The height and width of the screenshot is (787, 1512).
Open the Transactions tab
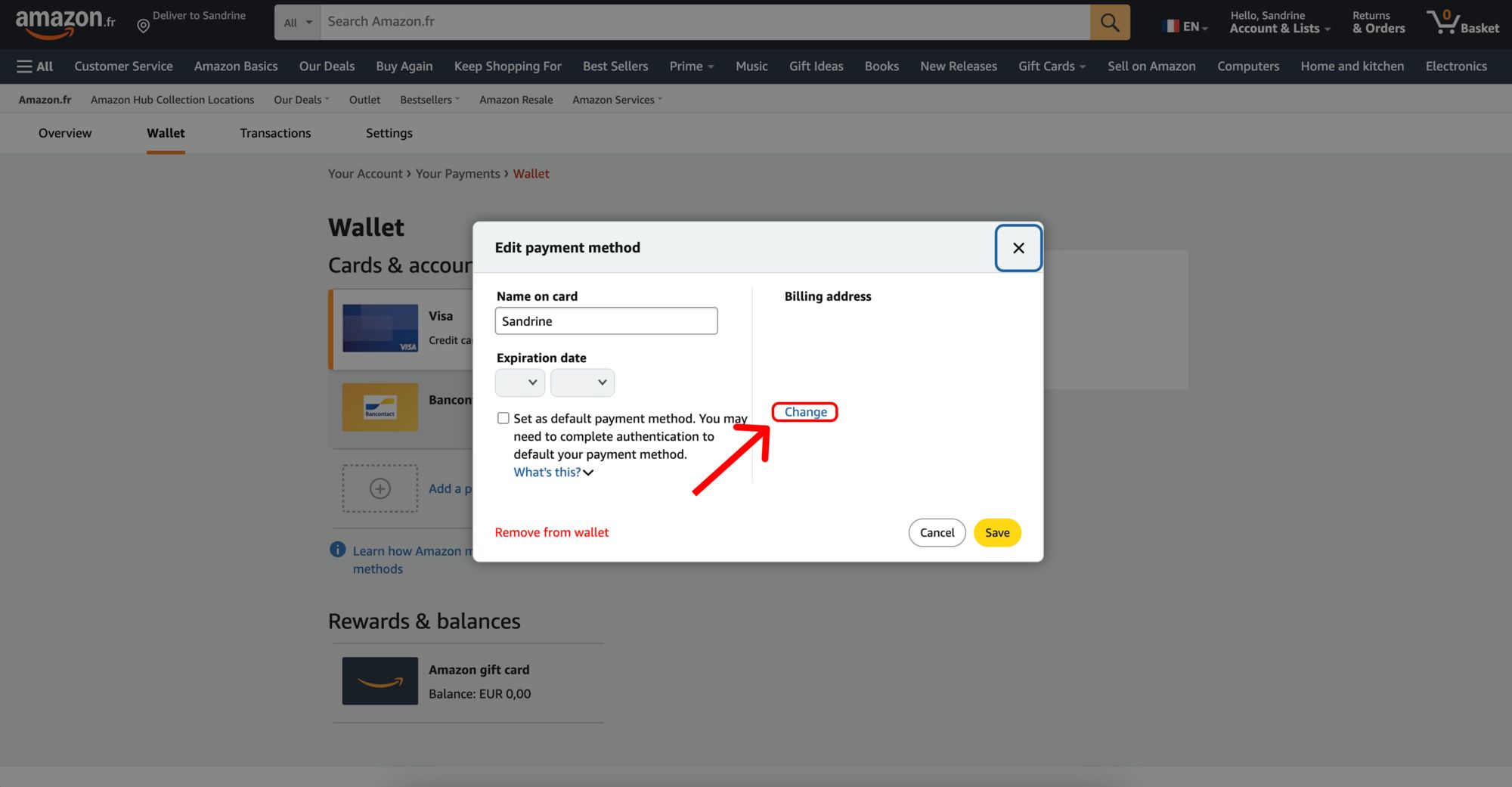[275, 133]
